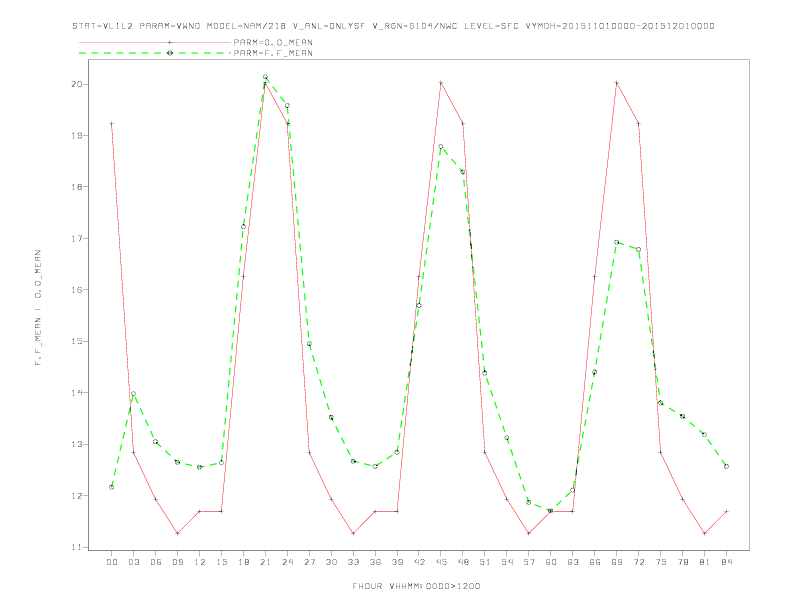Click the x-axis tick label 60

pyautogui.click(x=551, y=562)
